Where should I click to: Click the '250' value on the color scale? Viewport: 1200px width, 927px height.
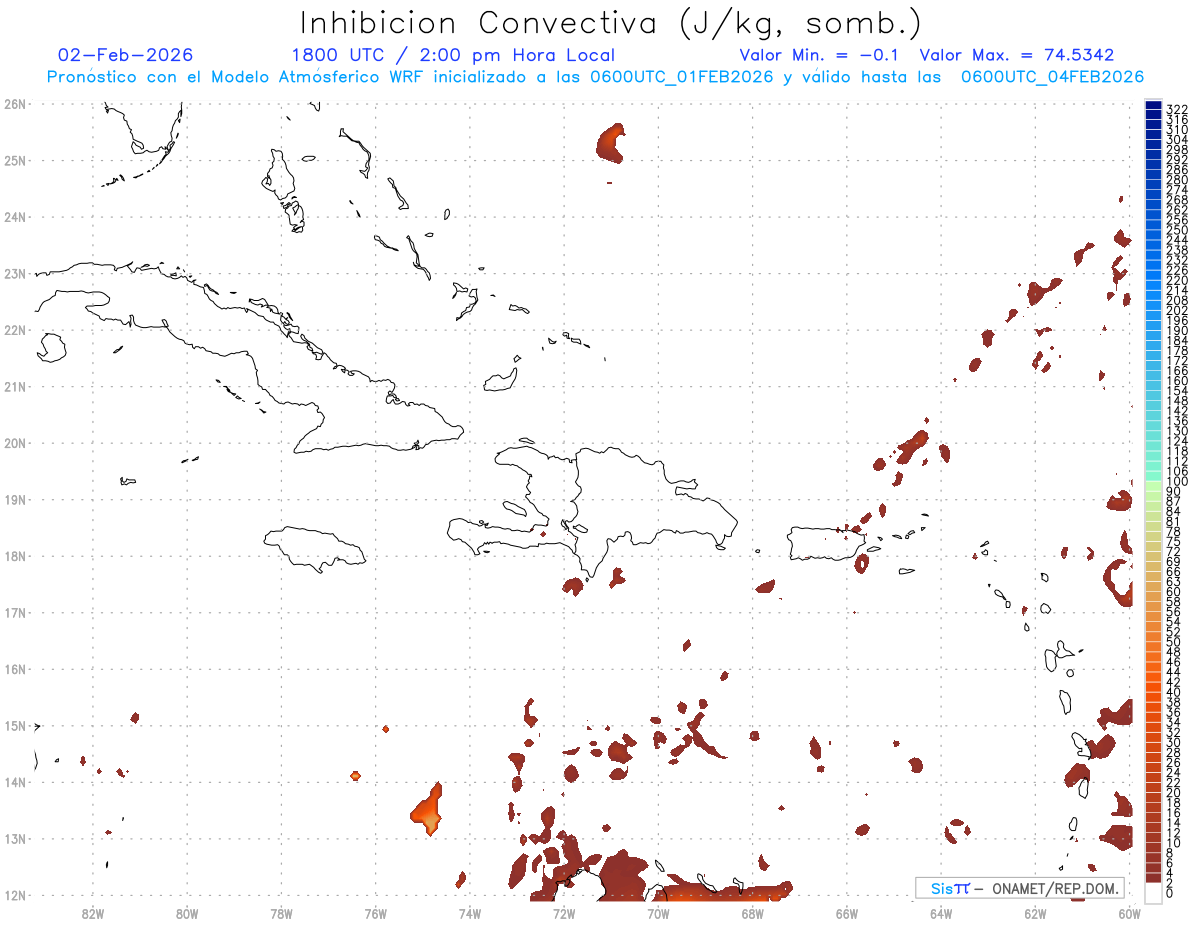point(1176,230)
